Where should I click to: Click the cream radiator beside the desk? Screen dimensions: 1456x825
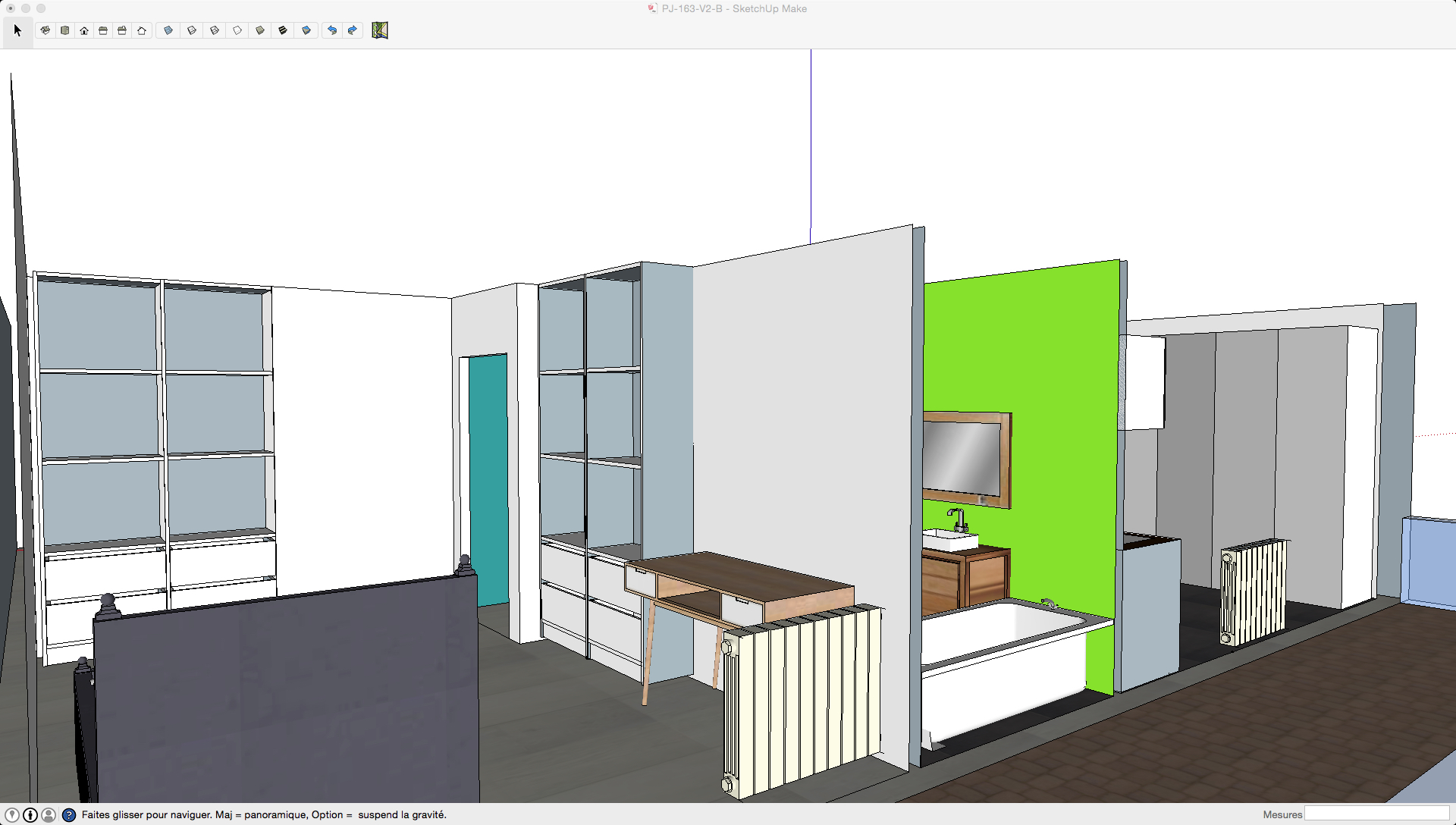tap(802, 701)
